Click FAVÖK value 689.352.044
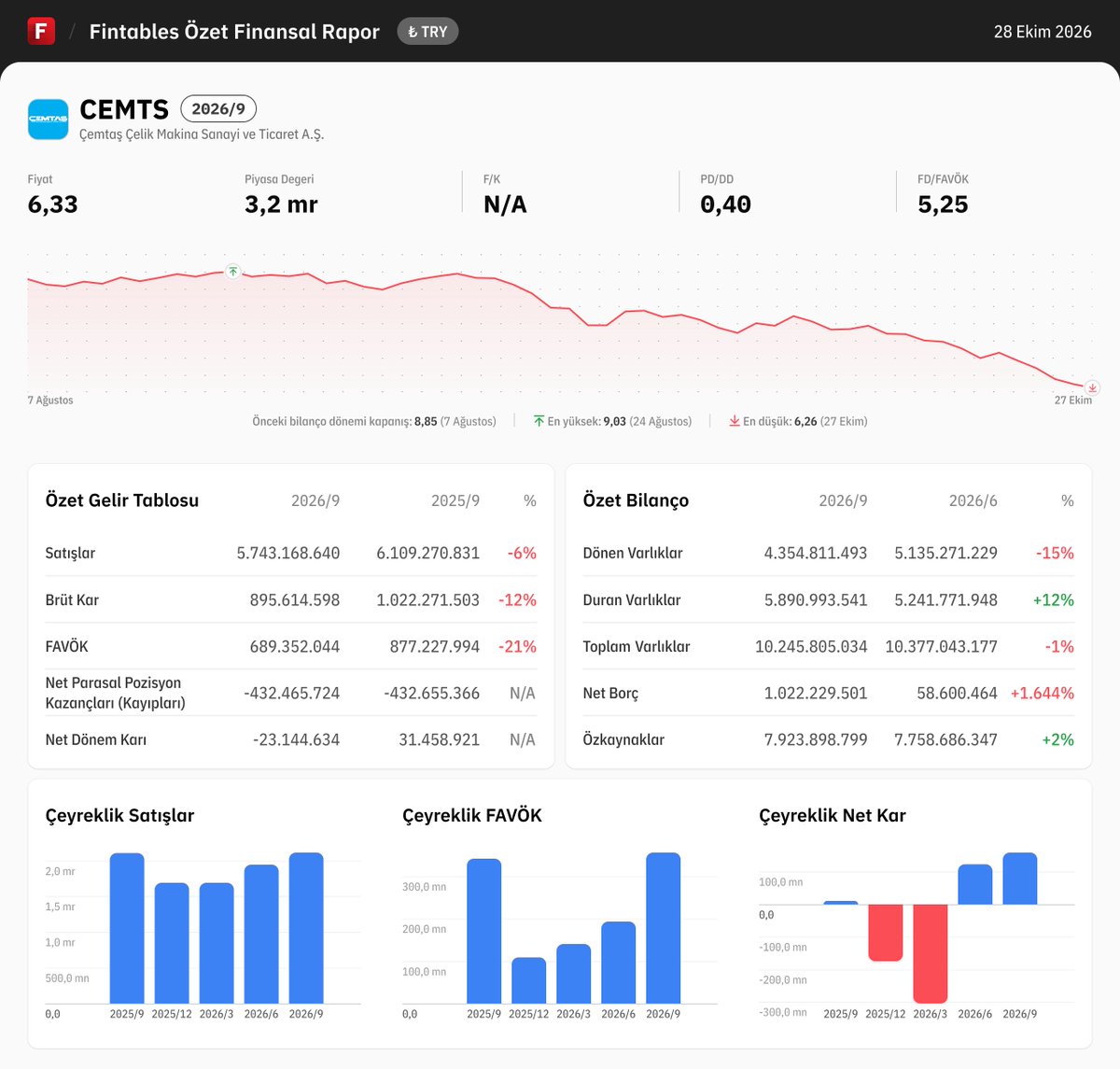 pos(295,646)
